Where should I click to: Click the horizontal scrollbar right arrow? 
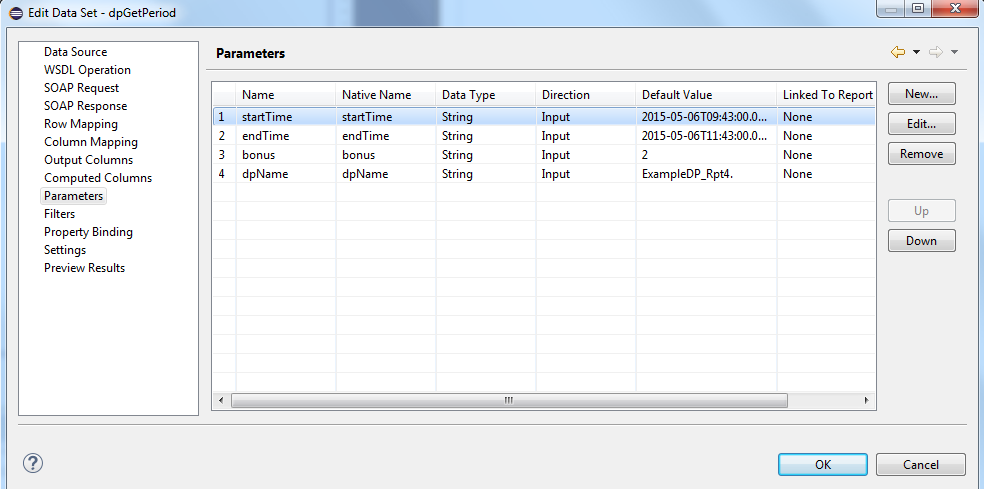(x=866, y=400)
